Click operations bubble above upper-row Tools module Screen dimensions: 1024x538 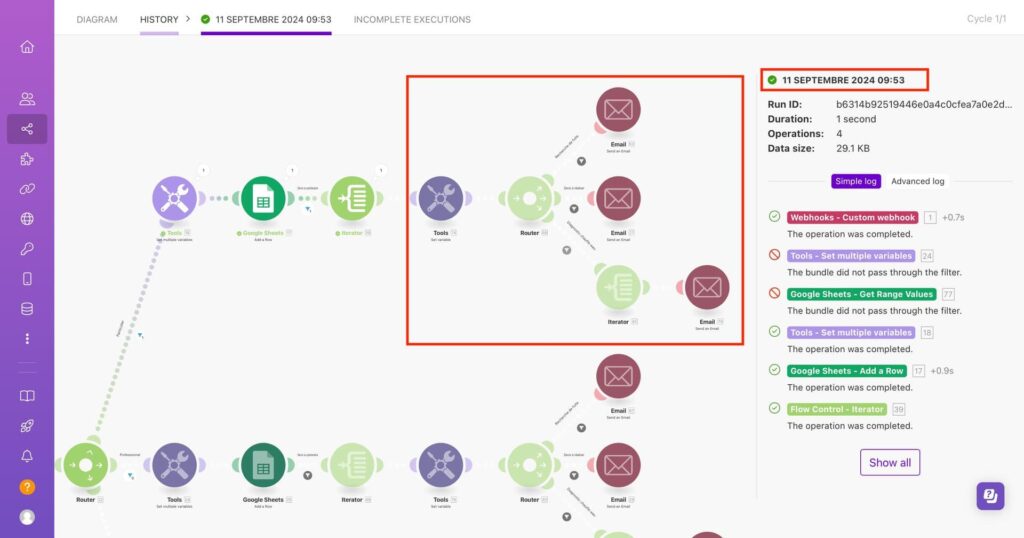point(203,170)
